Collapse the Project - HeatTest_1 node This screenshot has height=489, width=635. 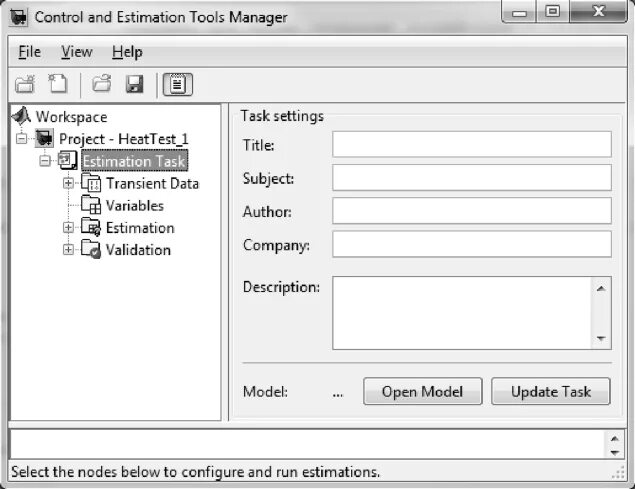pos(21,139)
